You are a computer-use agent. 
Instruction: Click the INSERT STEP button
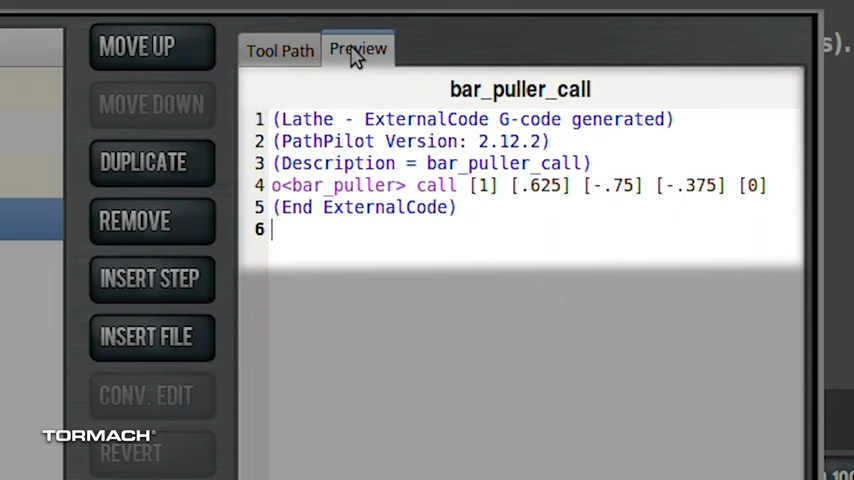point(151,279)
